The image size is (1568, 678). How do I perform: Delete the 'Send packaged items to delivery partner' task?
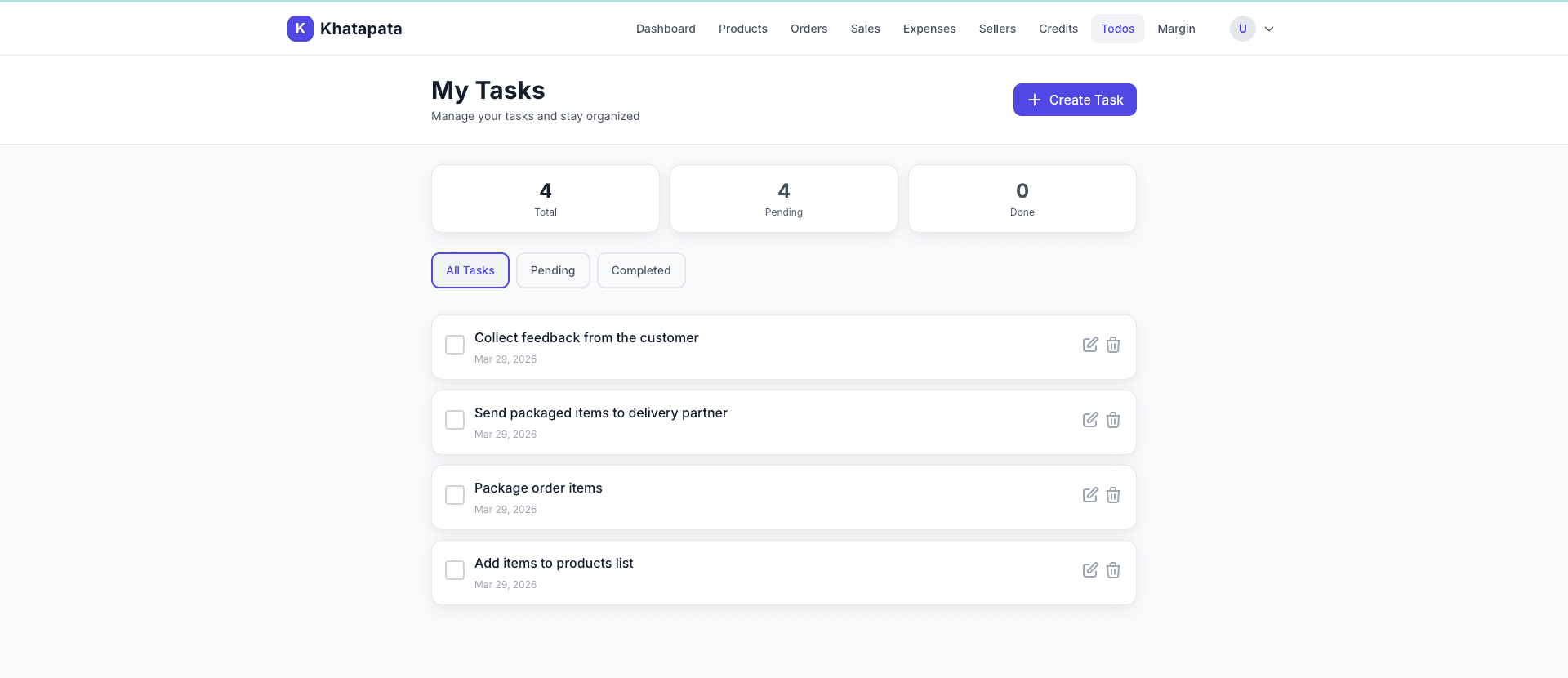(1113, 420)
